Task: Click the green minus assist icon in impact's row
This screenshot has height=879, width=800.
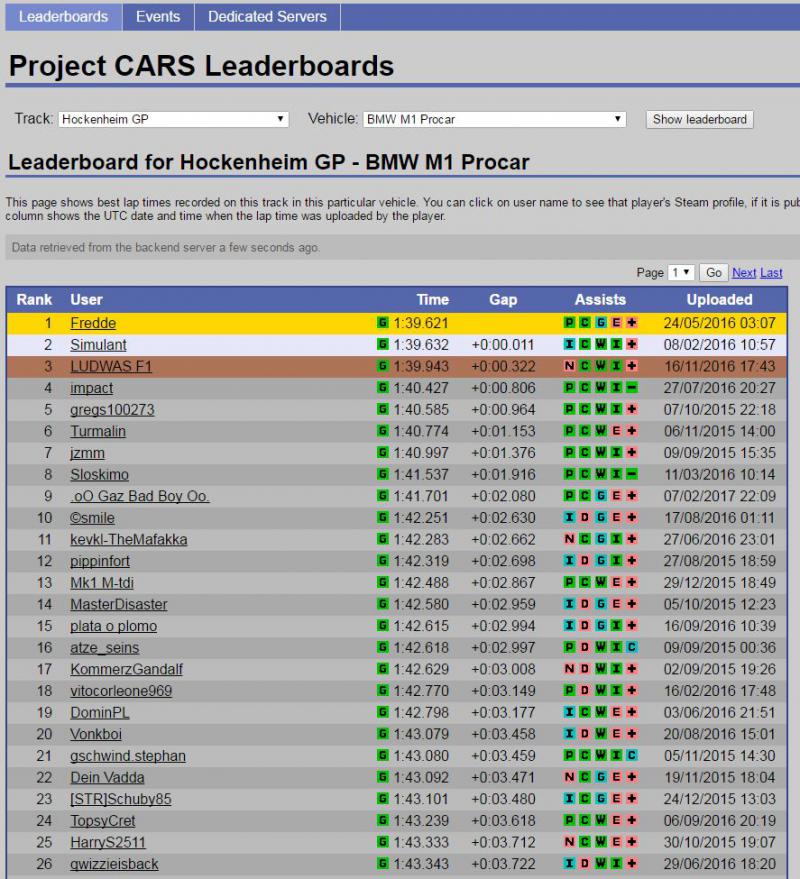Action: (632, 387)
